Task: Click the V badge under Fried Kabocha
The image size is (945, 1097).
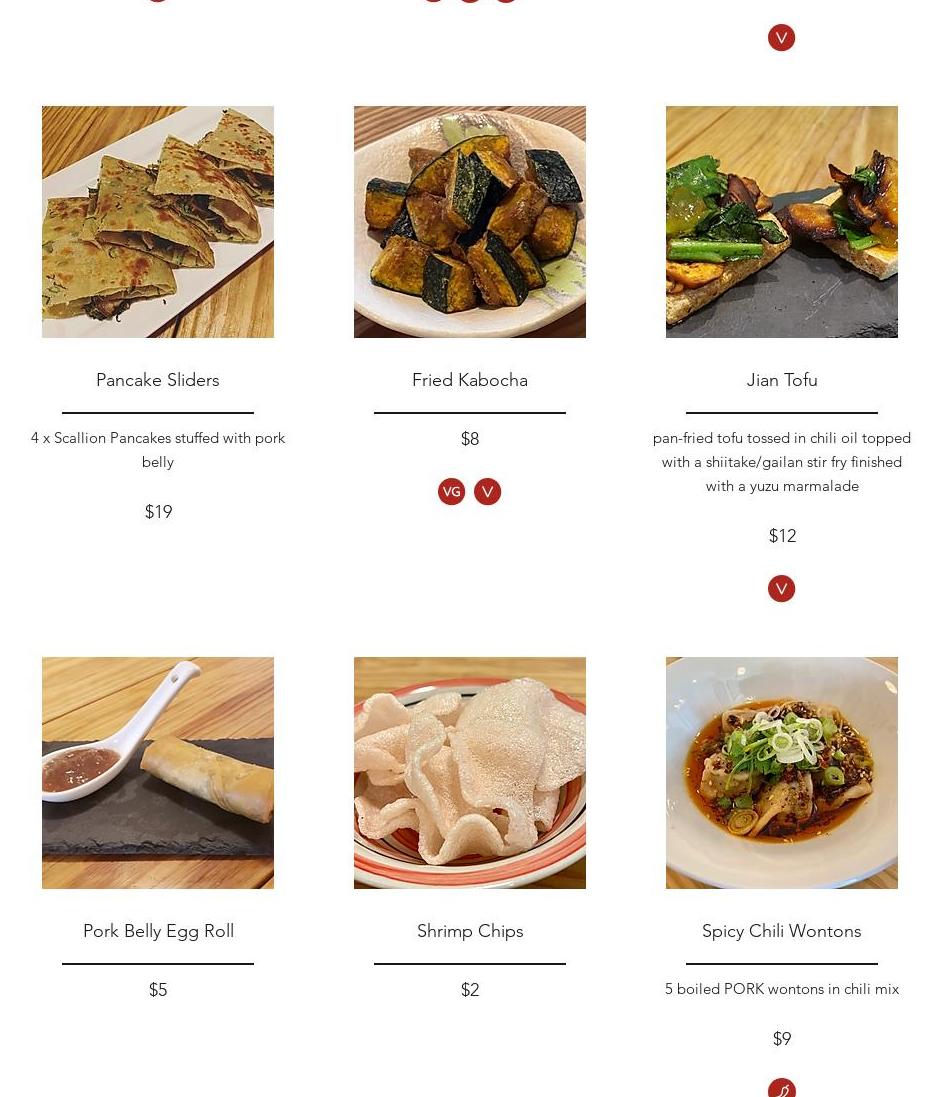Action: tap(488, 491)
